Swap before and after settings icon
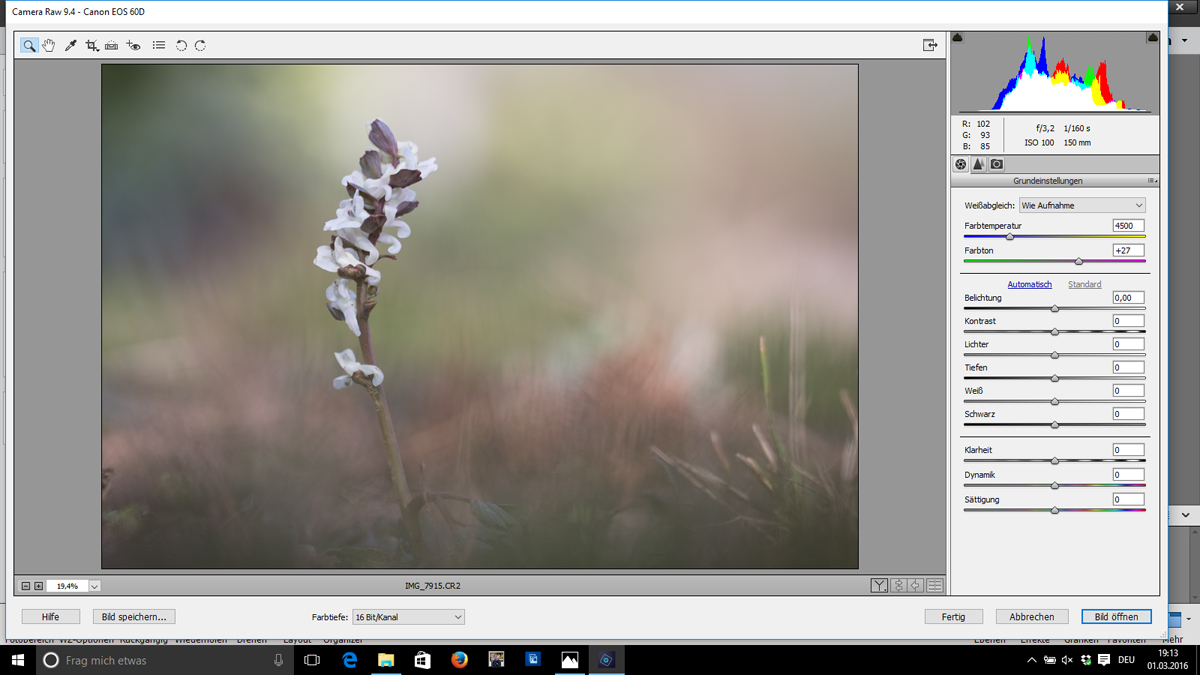The image size is (1200, 675). (898, 586)
